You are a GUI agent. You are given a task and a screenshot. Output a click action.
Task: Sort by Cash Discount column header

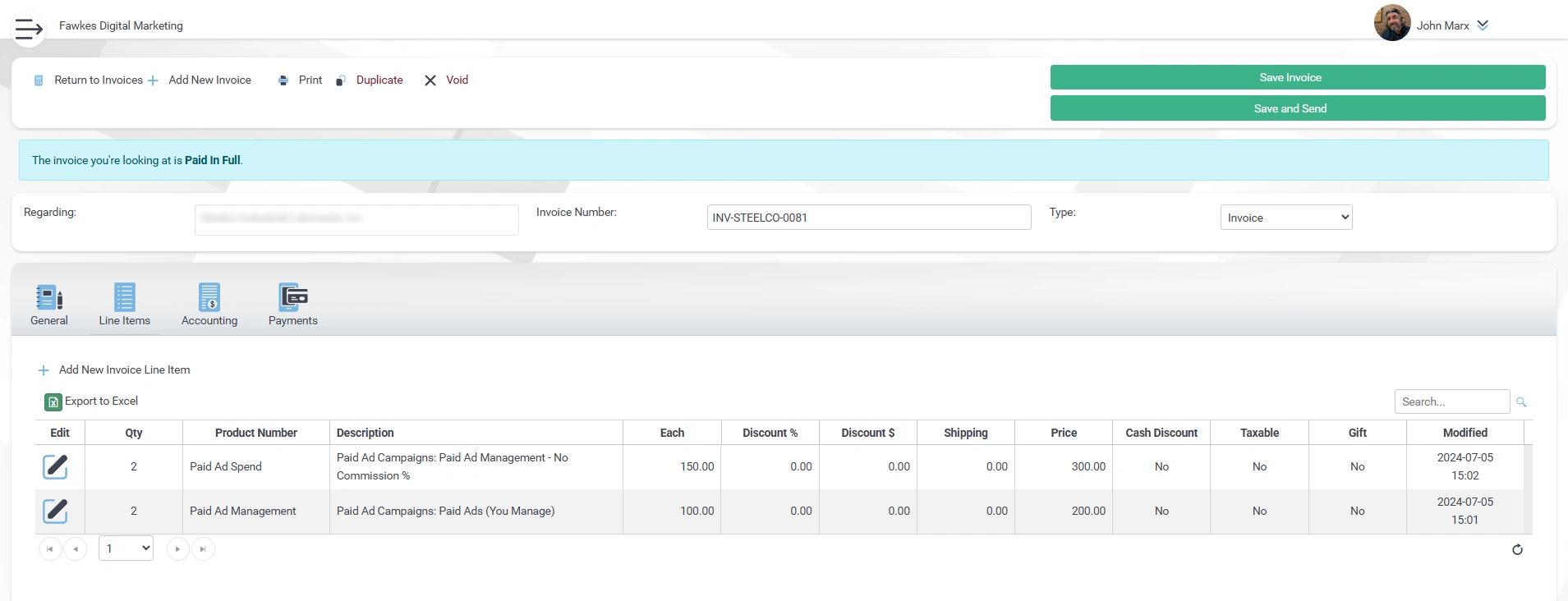pyautogui.click(x=1161, y=433)
